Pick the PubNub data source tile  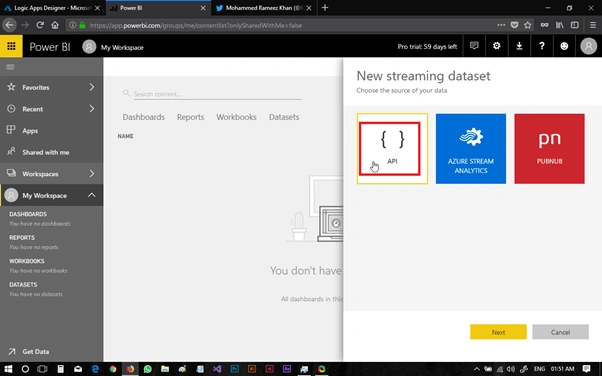click(x=549, y=149)
